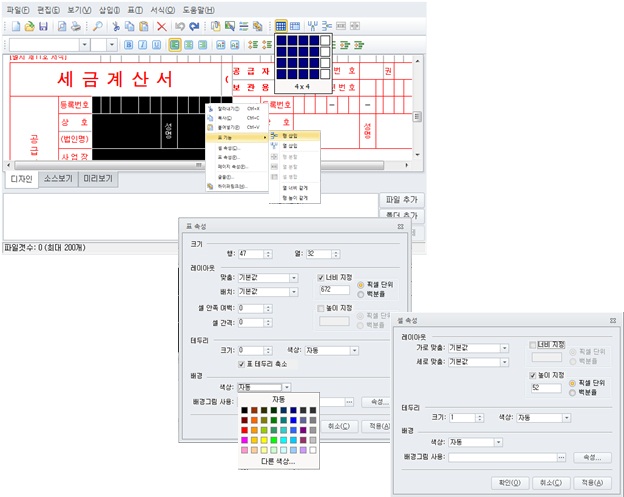Click the Insert column toolbar icon
The width and height of the screenshot is (624, 497).
pyautogui.click(x=312, y=26)
